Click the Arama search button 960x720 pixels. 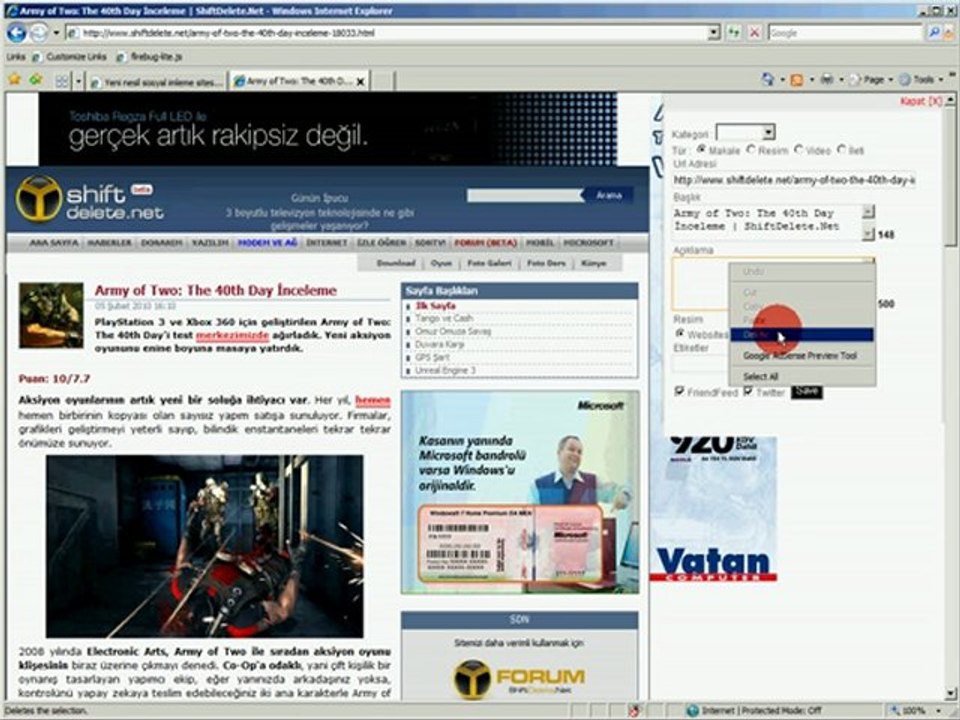[x=609, y=195]
